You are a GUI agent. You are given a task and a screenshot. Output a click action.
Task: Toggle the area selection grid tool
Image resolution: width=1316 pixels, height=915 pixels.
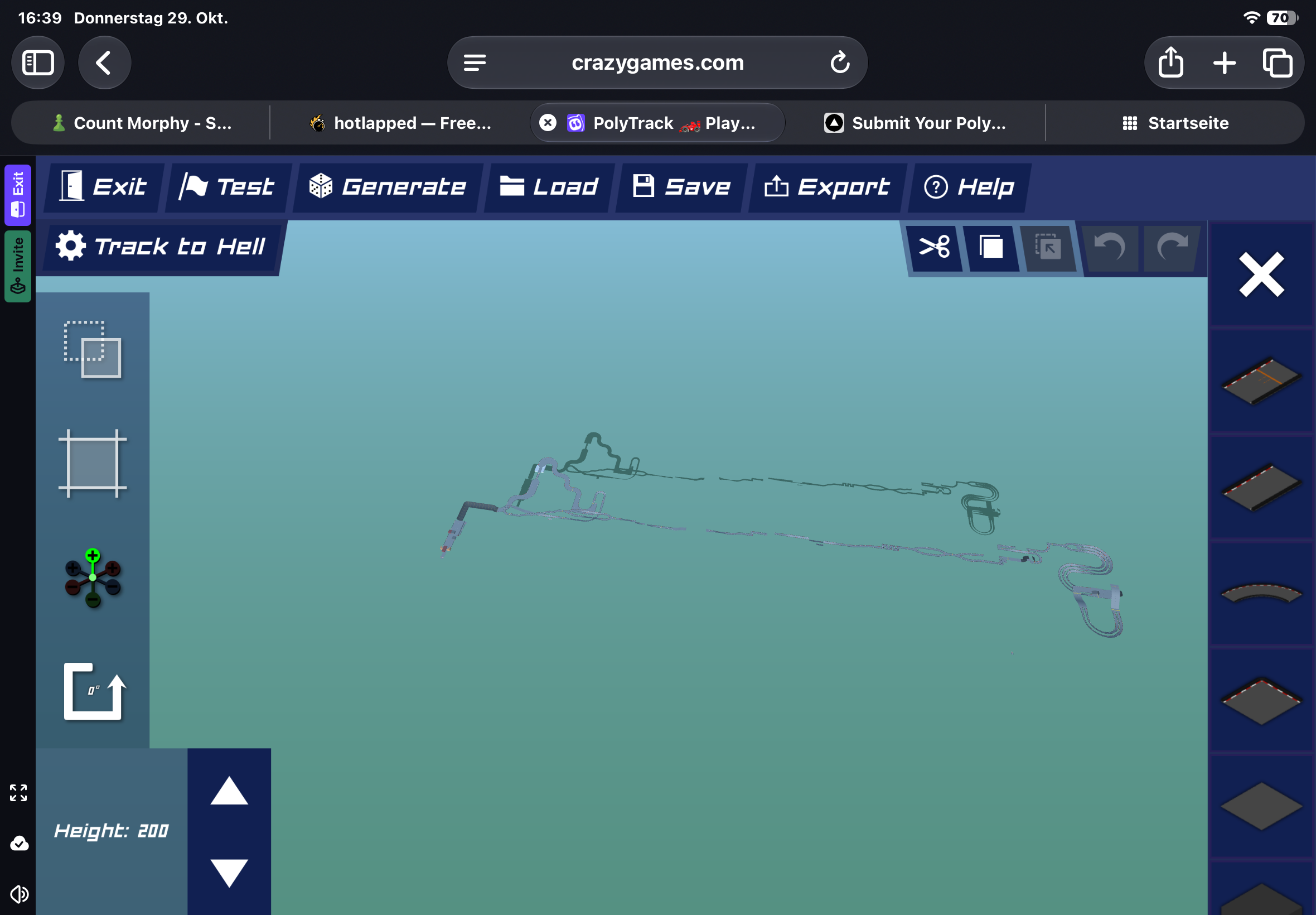pyautogui.click(x=92, y=463)
